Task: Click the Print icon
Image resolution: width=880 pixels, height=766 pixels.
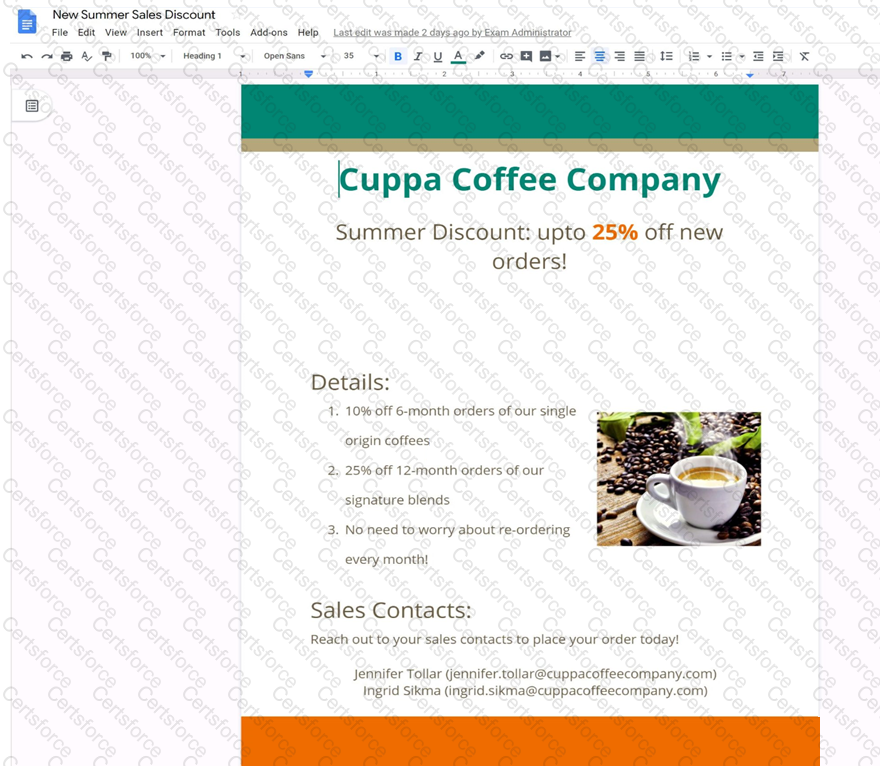Action: coord(67,56)
